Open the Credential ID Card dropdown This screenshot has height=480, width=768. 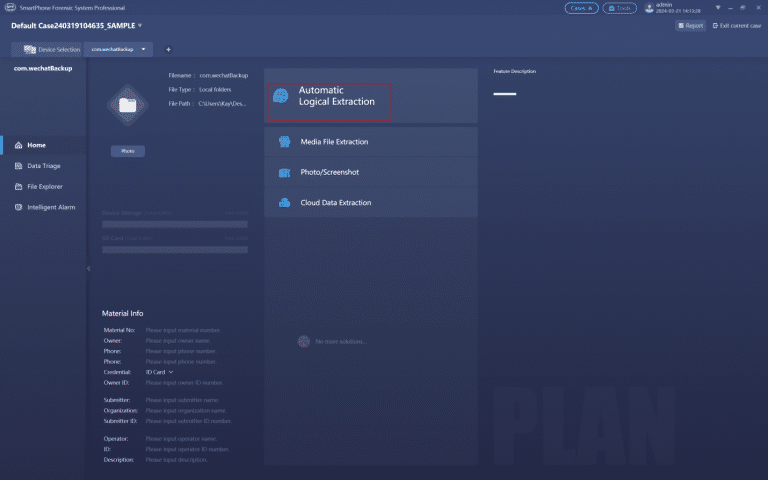click(160, 372)
